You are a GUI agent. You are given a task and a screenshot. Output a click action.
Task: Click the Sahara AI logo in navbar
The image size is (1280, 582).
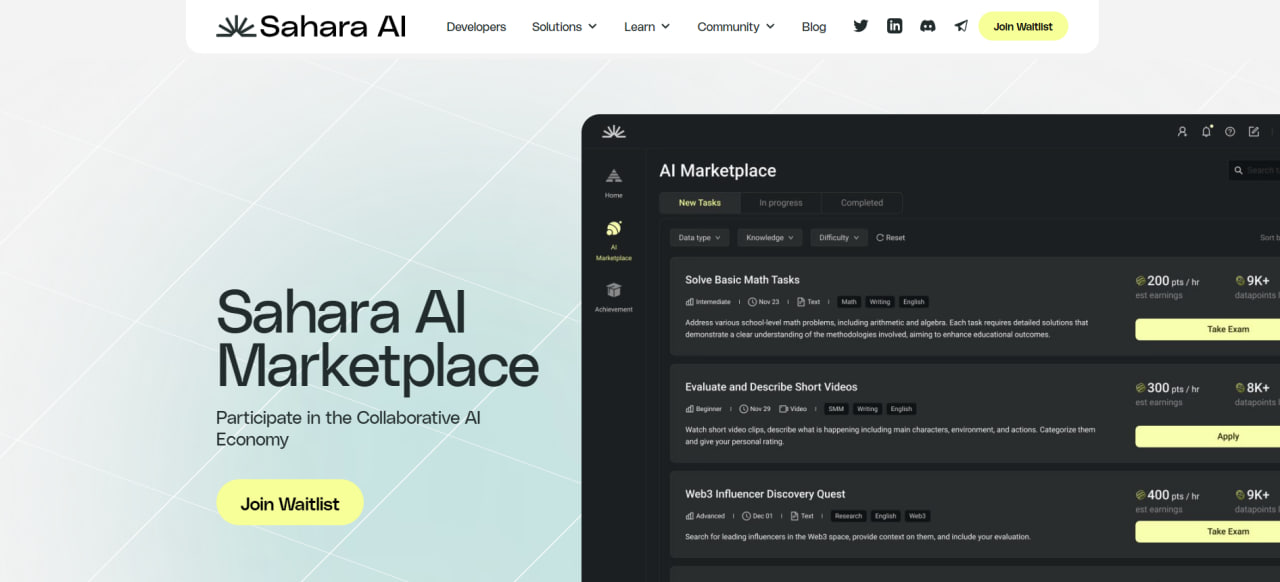point(311,26)
